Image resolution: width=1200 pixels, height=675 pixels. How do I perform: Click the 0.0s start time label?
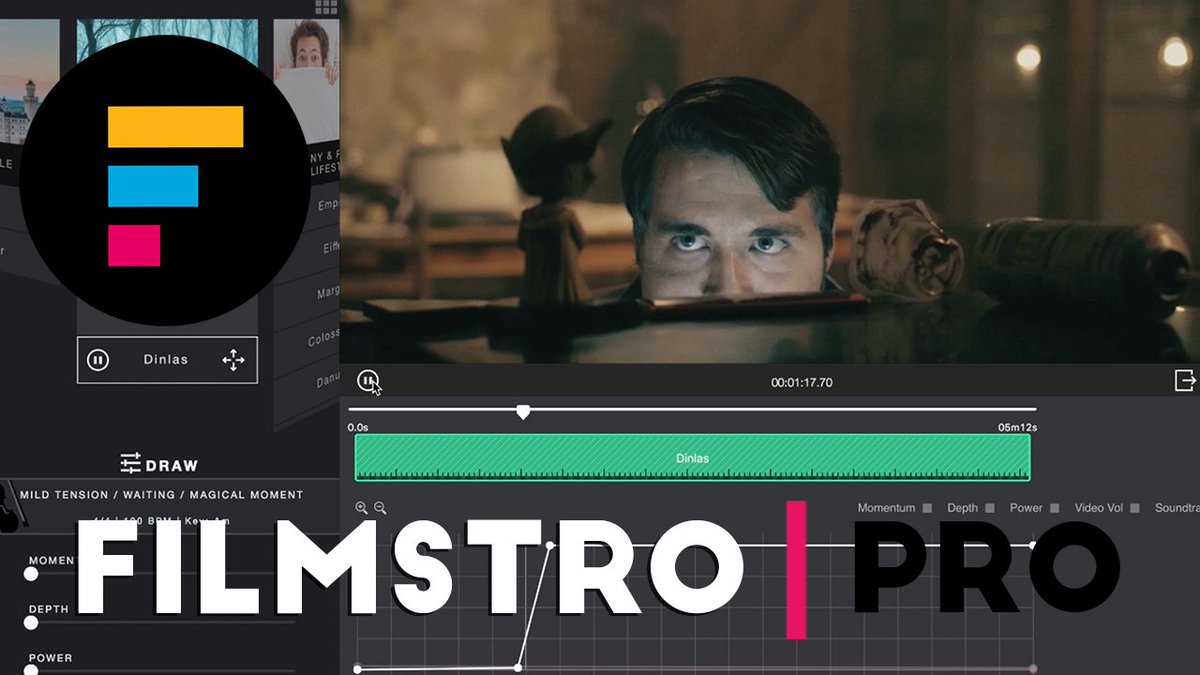(358, 427)
